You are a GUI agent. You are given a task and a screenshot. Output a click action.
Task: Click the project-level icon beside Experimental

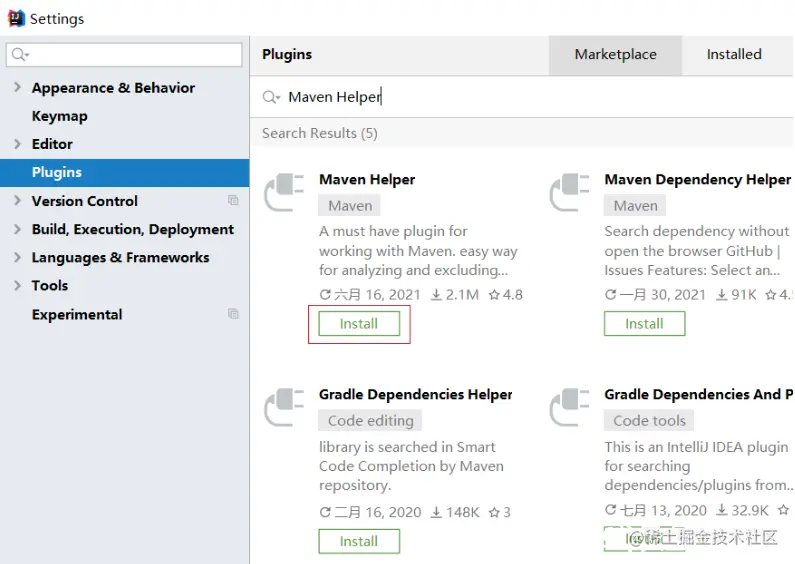(x=233, y=314)
